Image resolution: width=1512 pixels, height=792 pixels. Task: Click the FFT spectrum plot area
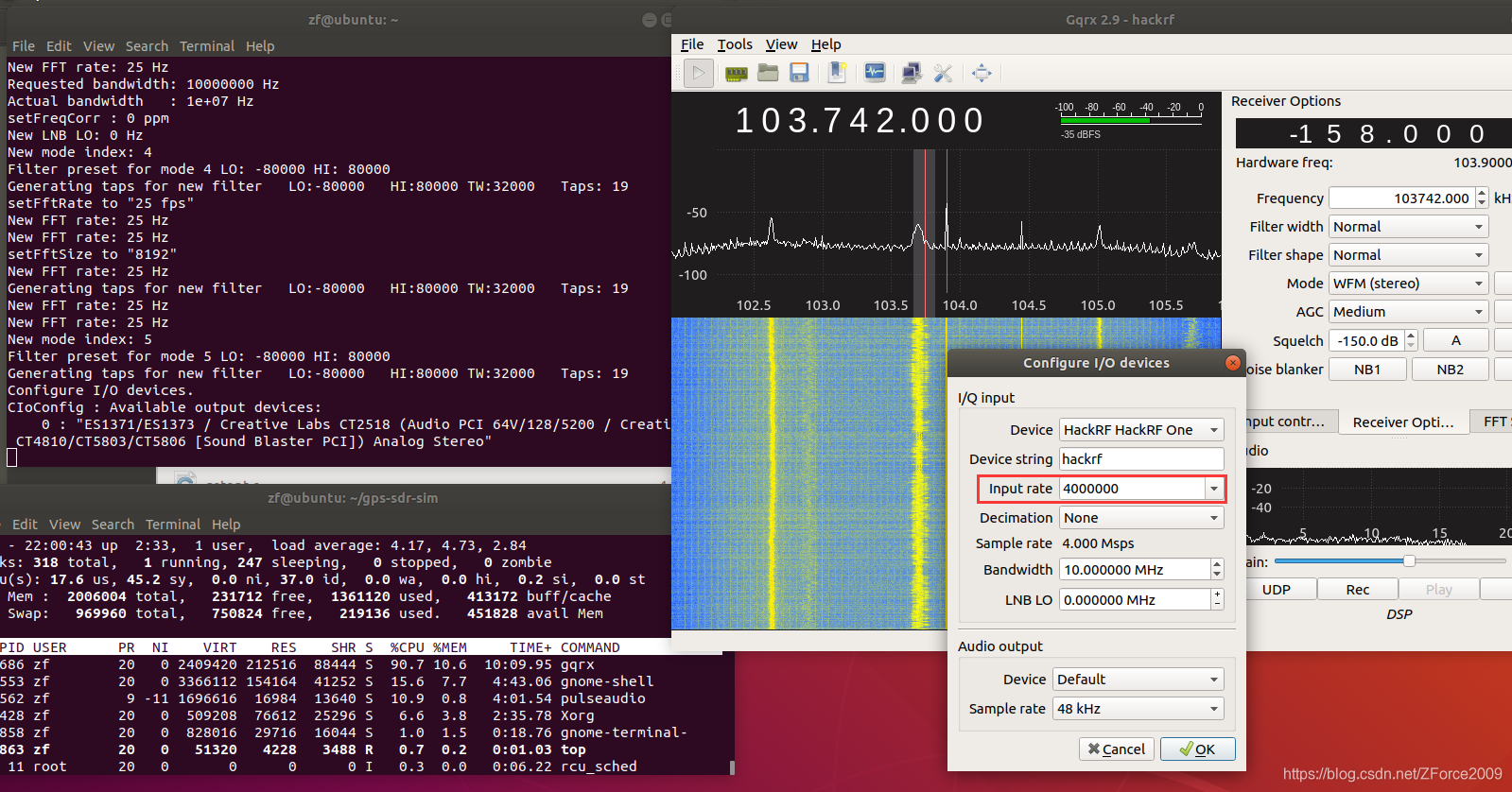point(947,233)
